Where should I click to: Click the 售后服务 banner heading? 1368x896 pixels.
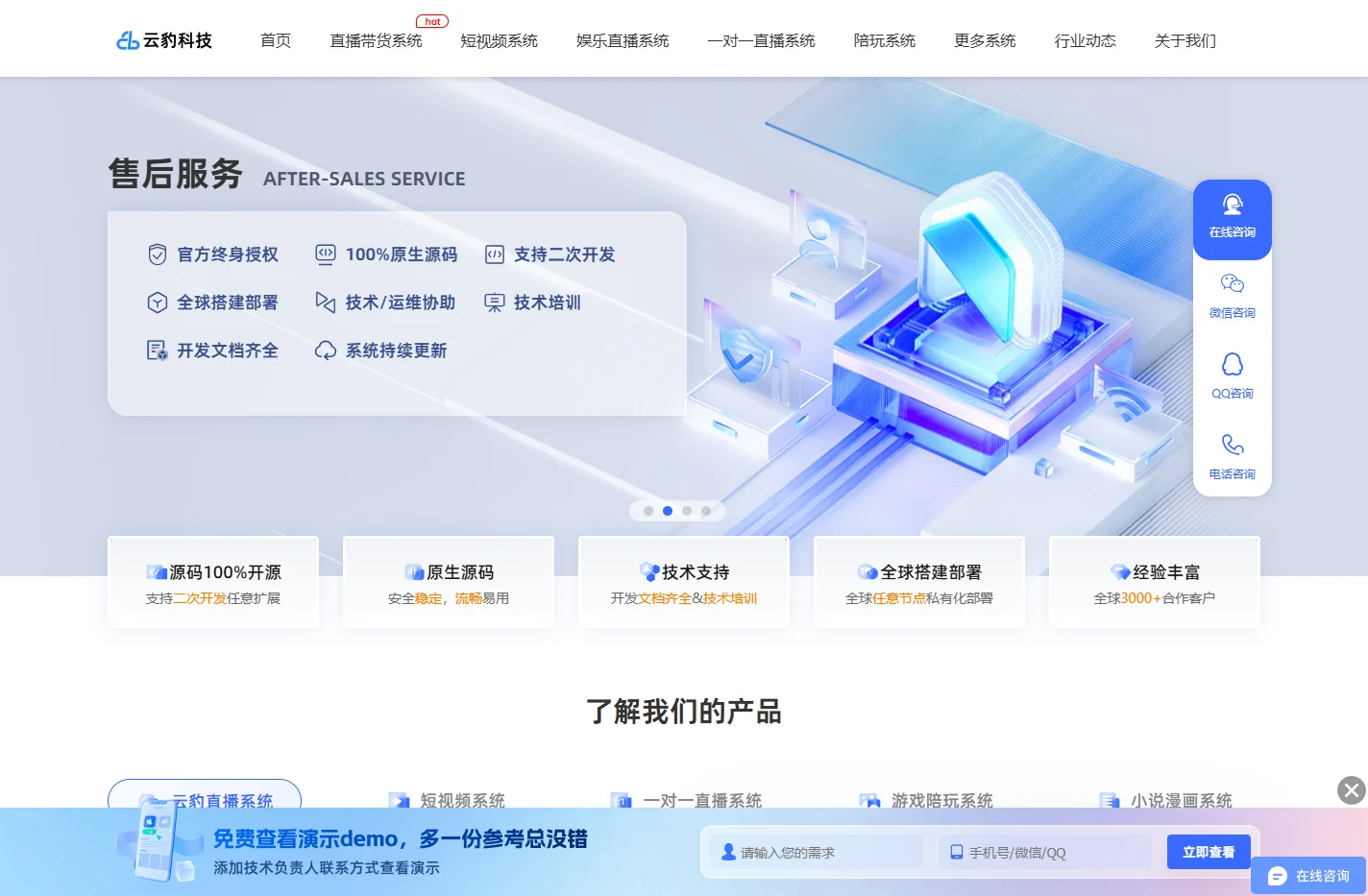point(176,174)
